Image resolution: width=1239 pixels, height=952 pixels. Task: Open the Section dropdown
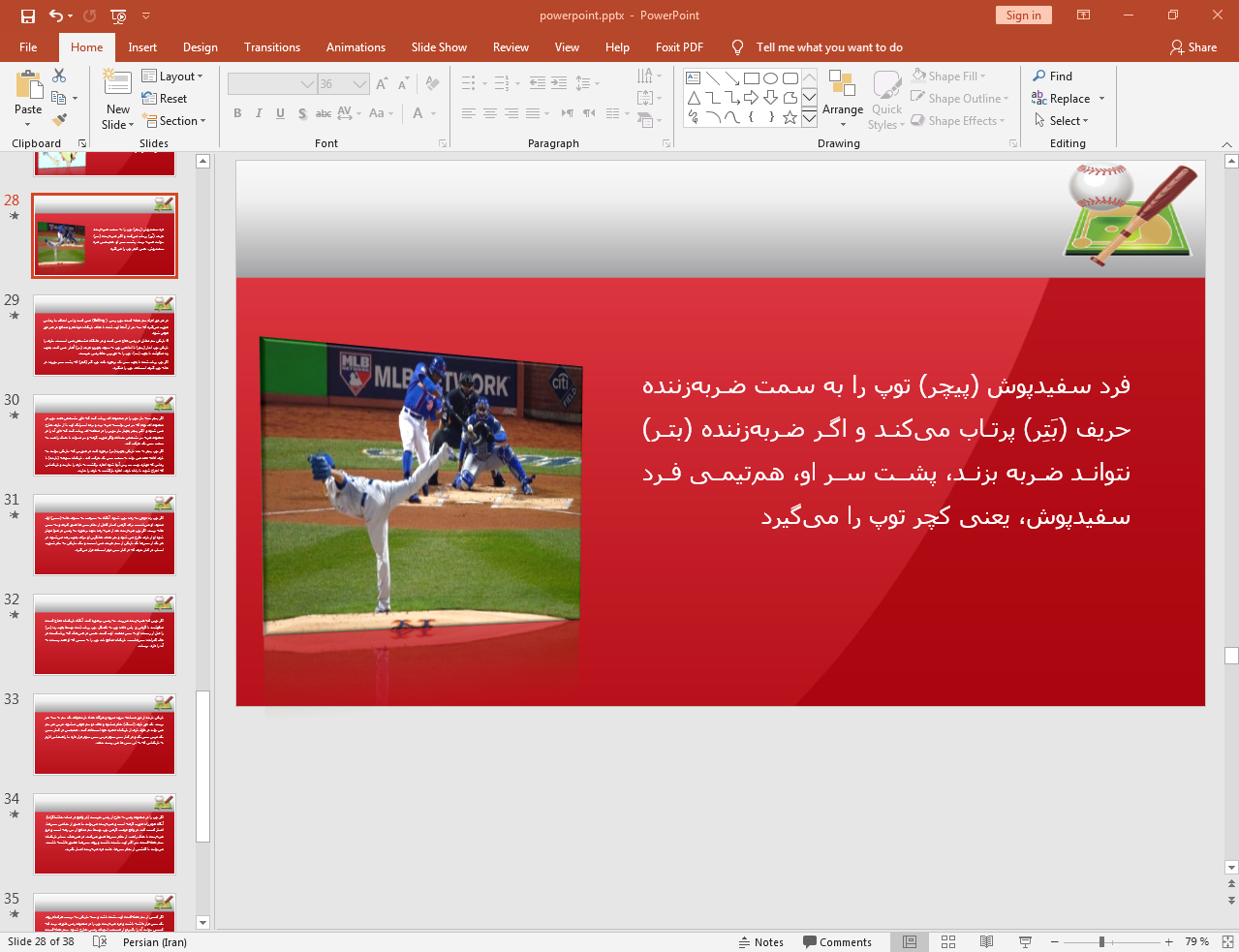tap(174, 120)
